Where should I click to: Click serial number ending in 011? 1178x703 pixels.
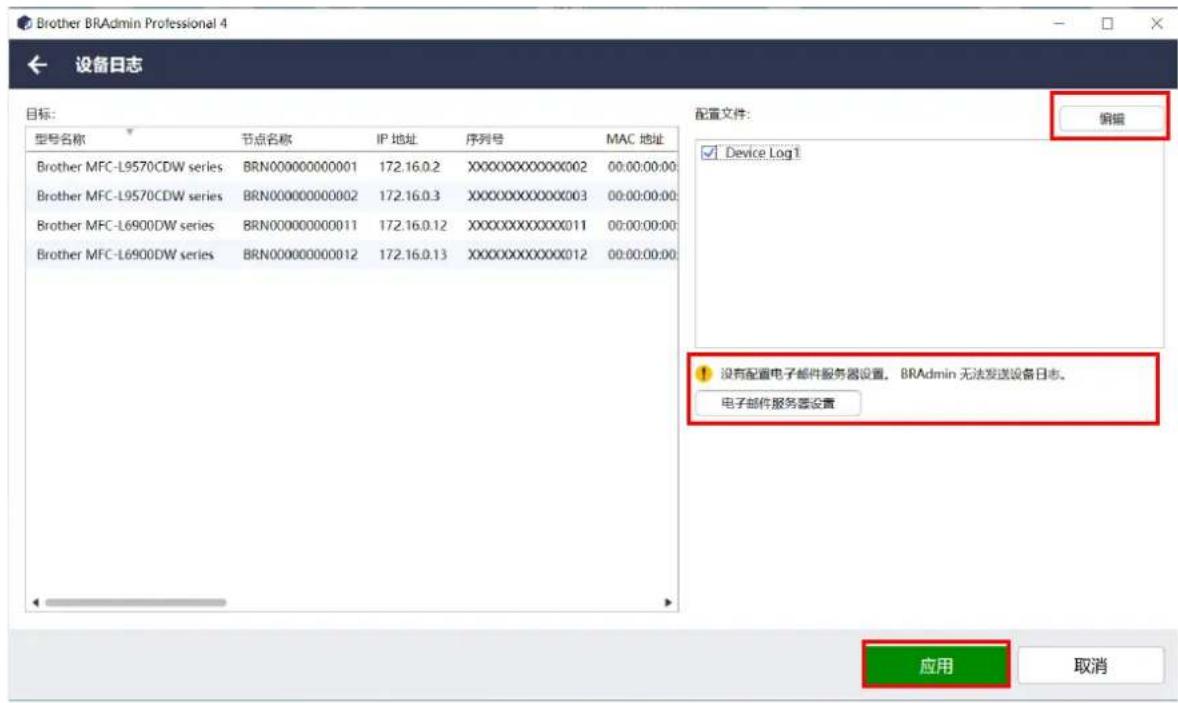pyautogui.click(x=527, y=225)
